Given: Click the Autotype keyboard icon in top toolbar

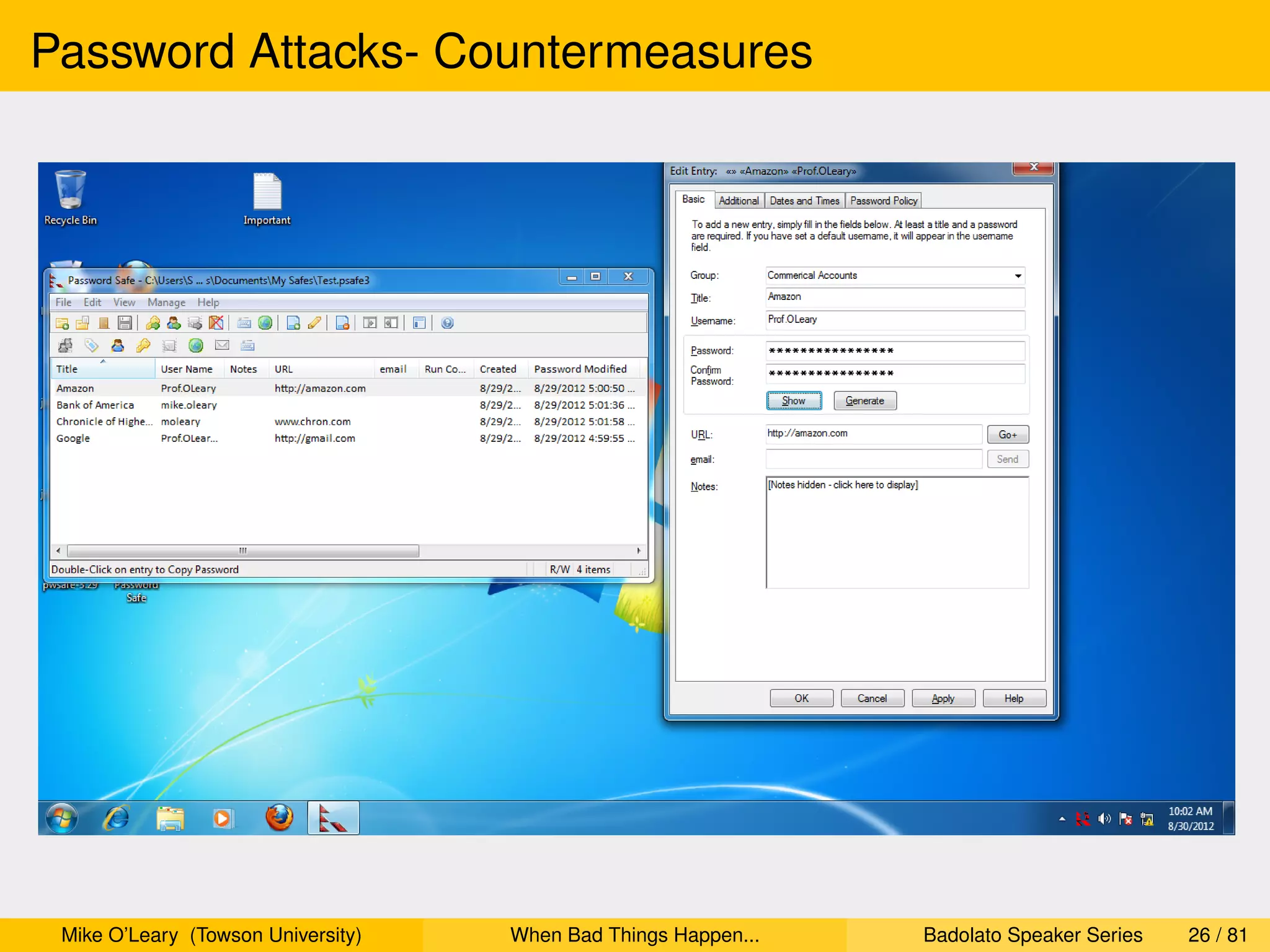Looking at the screenshot, I should pyautogui.click(x=244, y=323).
